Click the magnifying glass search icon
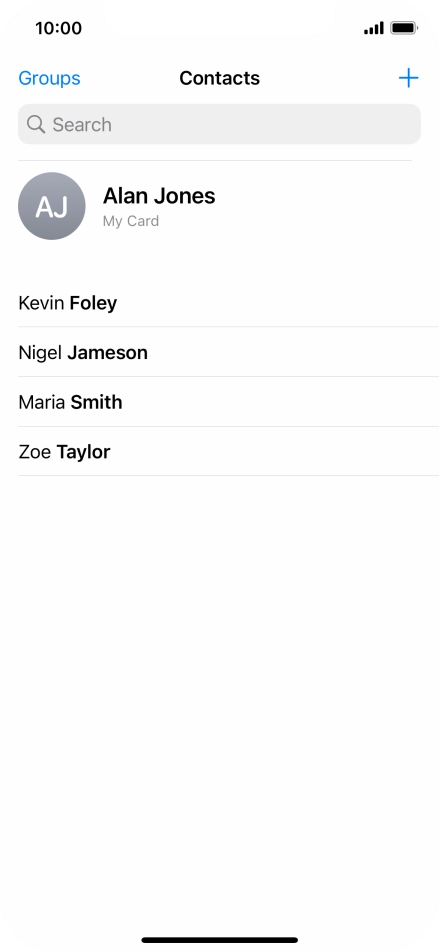Image resolution: width=439 pixels, height=952 pixels. pyautogui.click(x=36, y=124)
